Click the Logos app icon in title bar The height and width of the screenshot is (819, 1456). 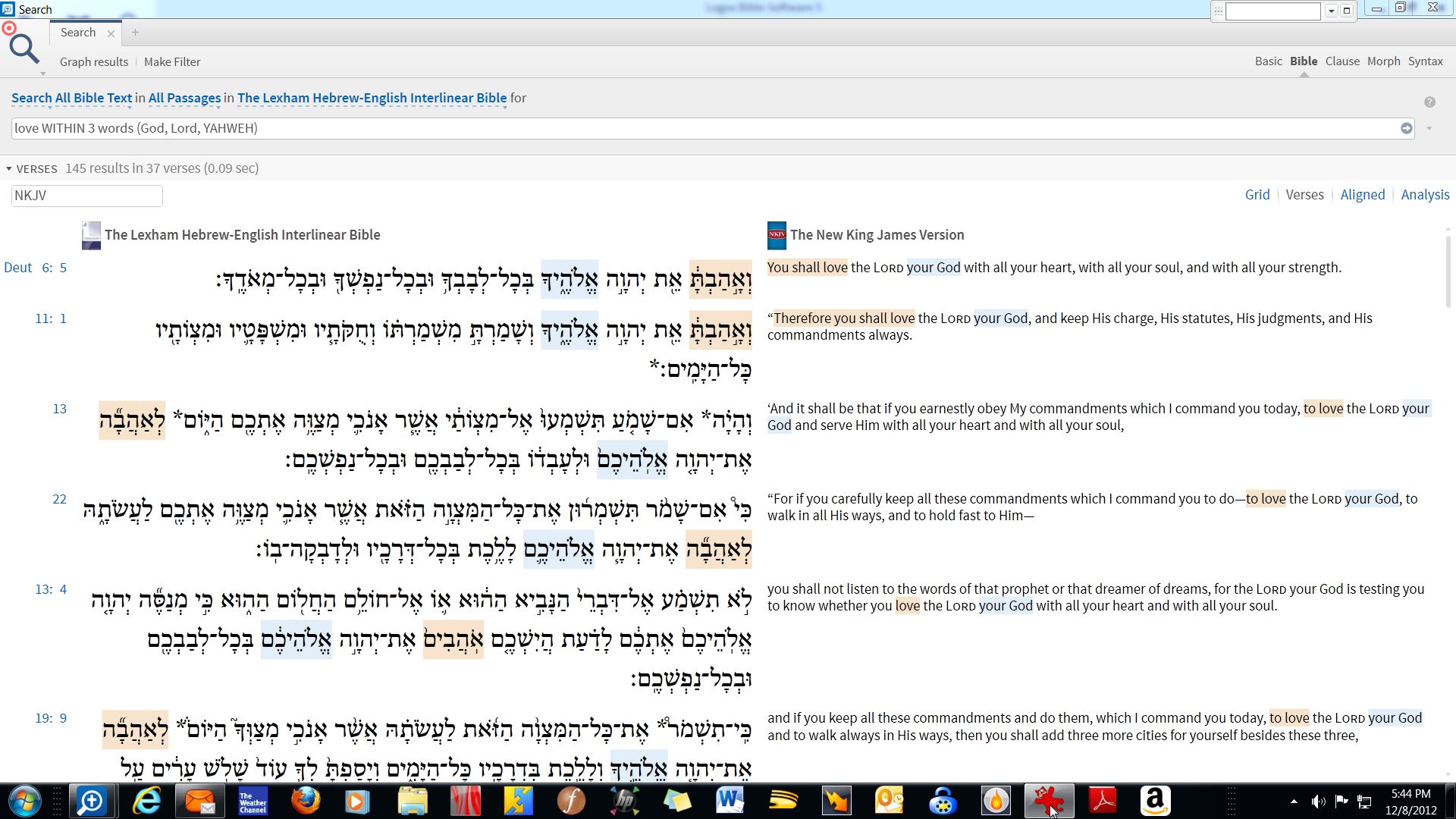click(8, 9)
